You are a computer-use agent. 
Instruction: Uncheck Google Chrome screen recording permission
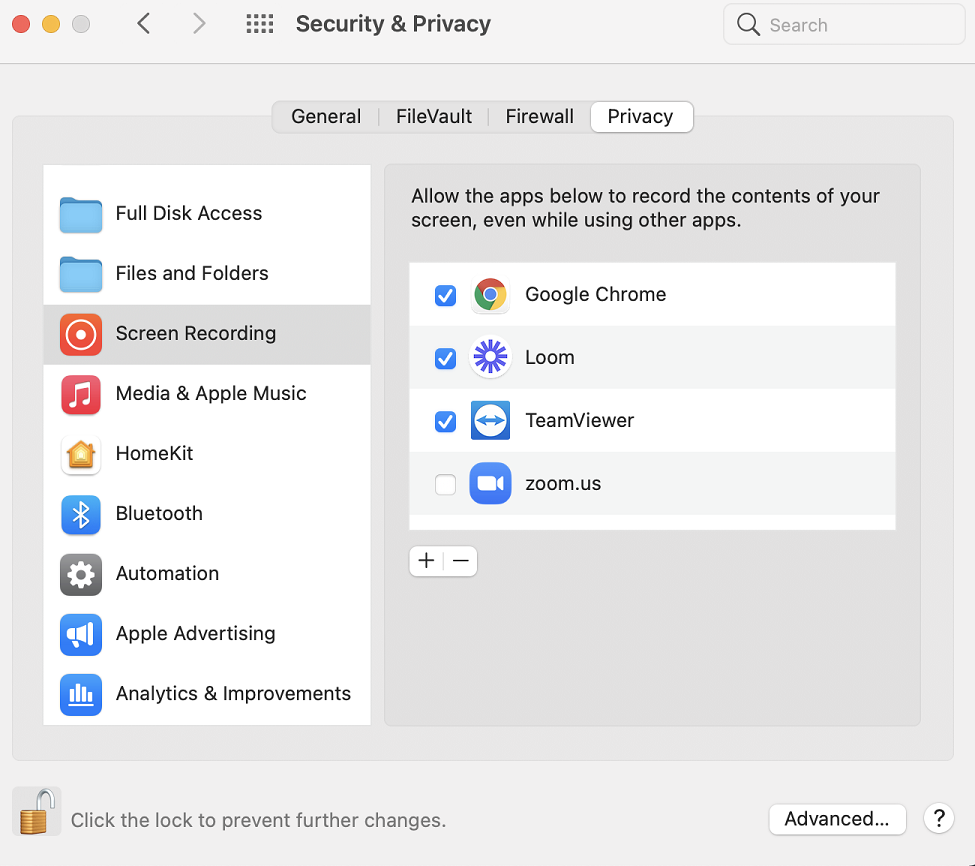tap(445, 295)
